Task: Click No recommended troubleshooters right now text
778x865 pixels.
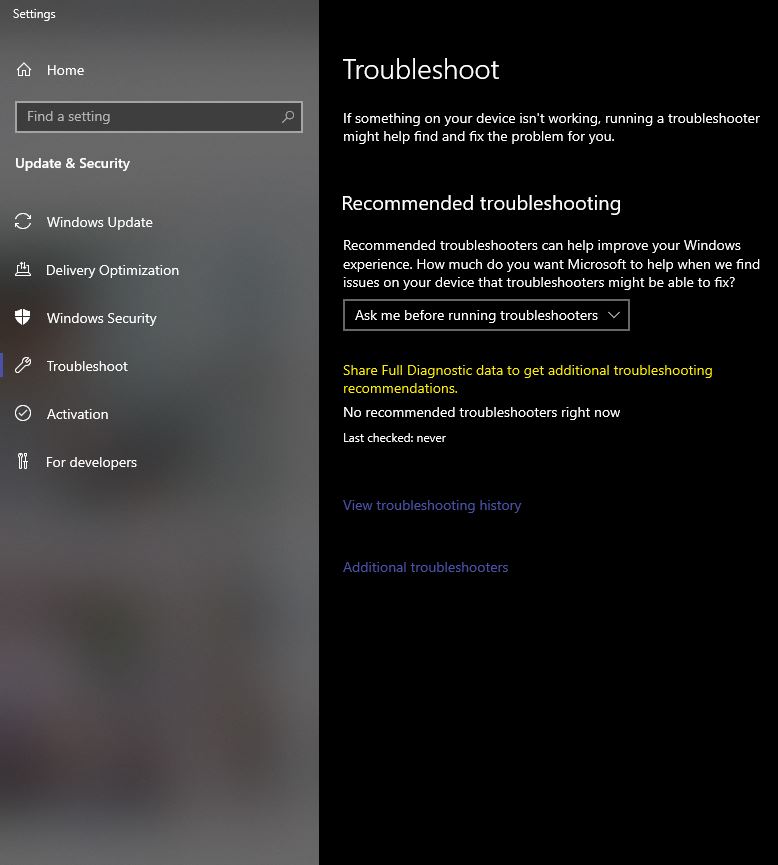Action: (x=482, y=412)
